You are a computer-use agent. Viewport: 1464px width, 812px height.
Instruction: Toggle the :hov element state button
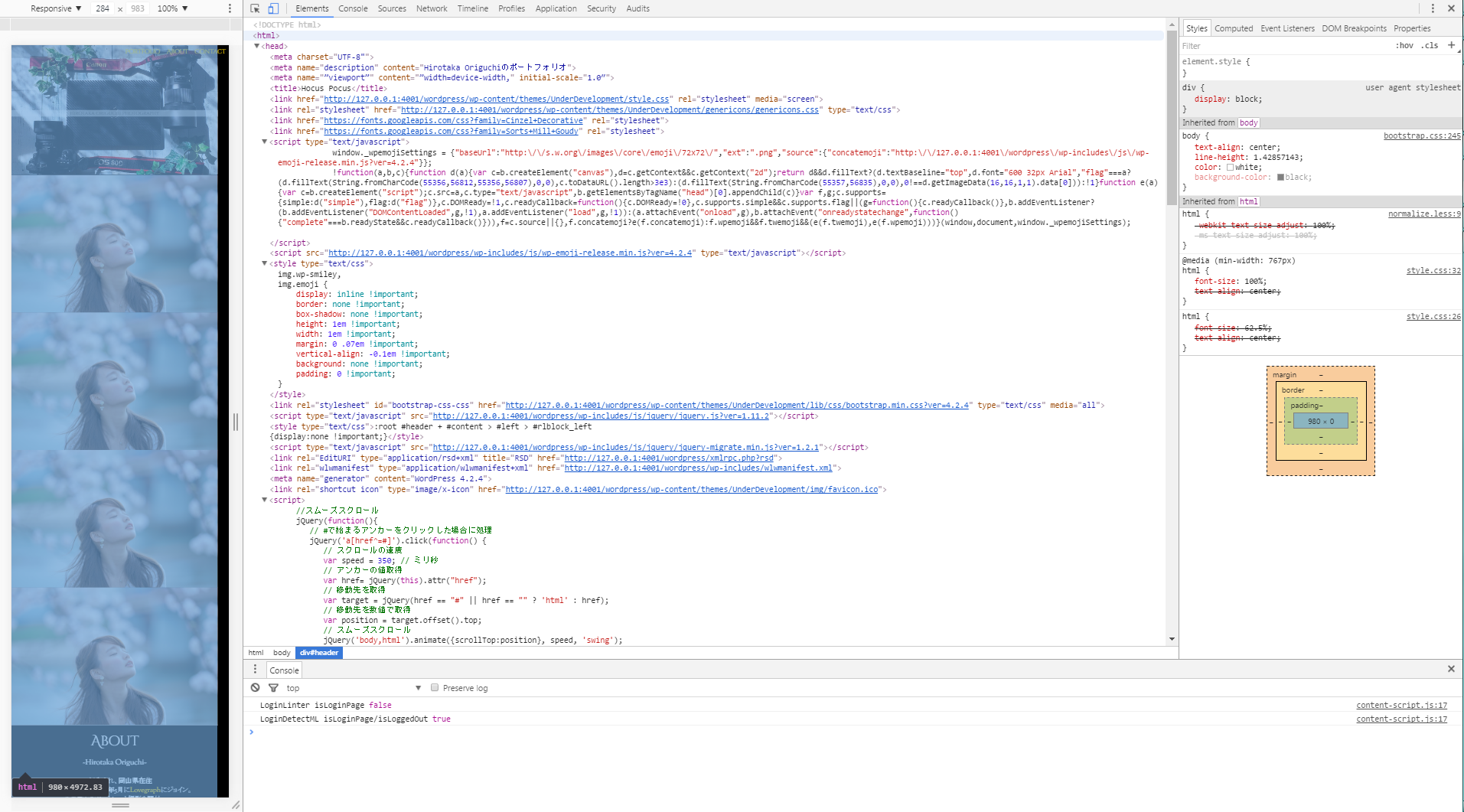pyautogui.click(x=1404, y=46)
